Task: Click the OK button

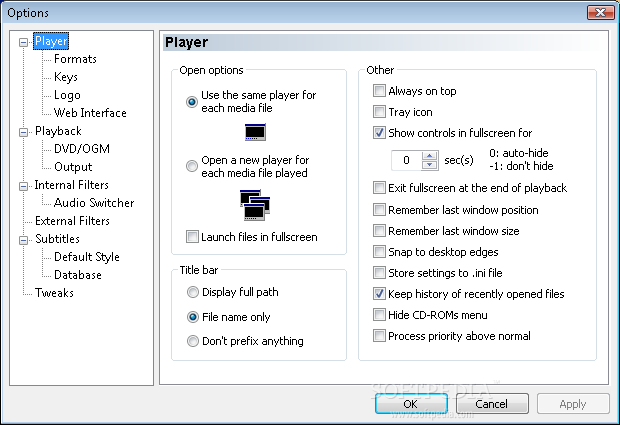Action: pos(411,404)
